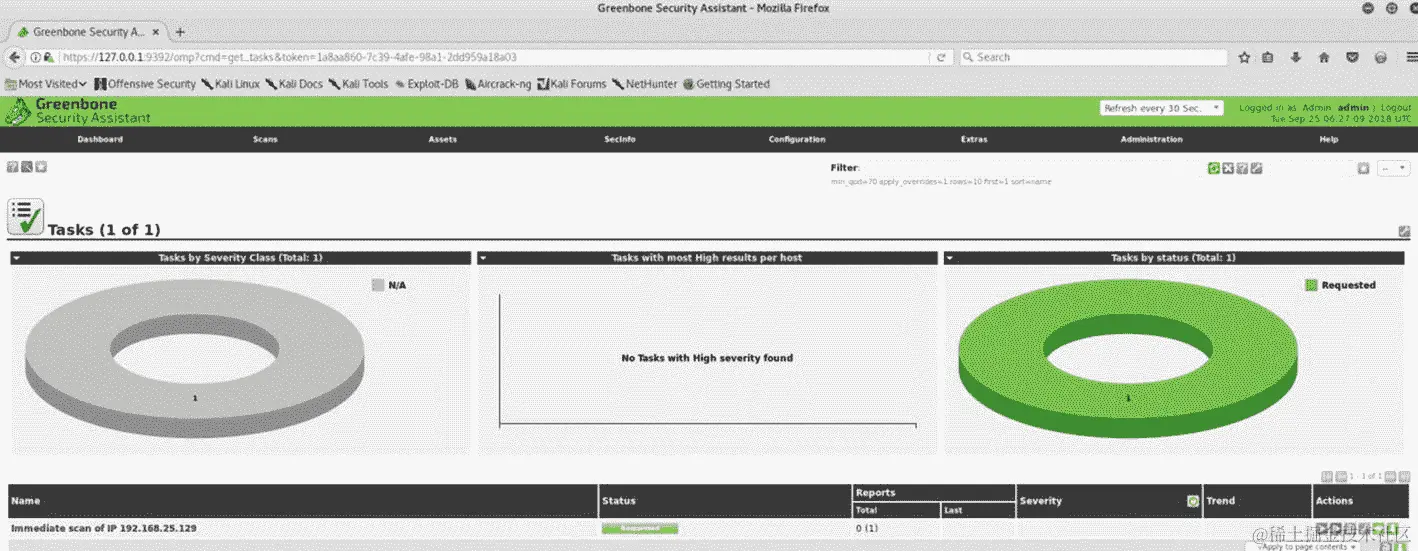
Task: Click the Greenbone Security Assistant logo
Action: click(x=78, y=110)
